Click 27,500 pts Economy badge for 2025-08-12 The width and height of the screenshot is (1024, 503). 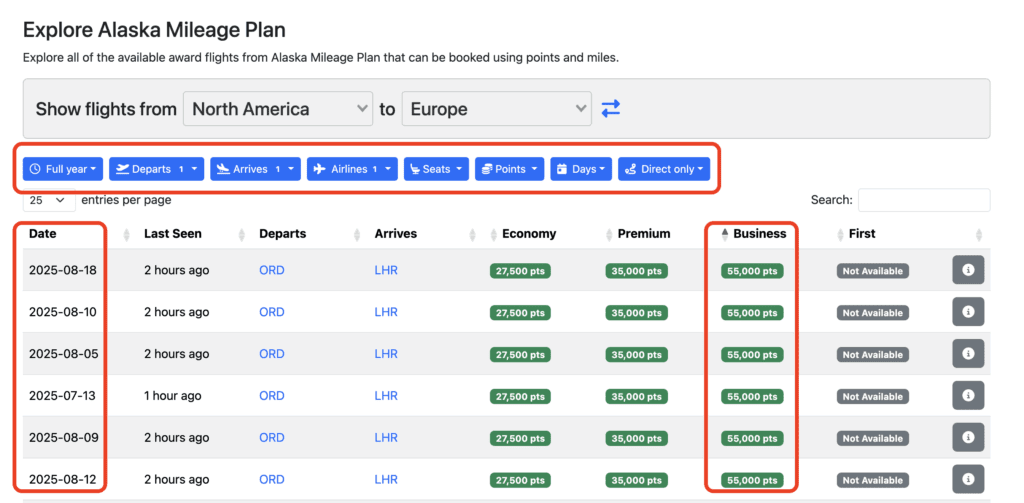520,480
